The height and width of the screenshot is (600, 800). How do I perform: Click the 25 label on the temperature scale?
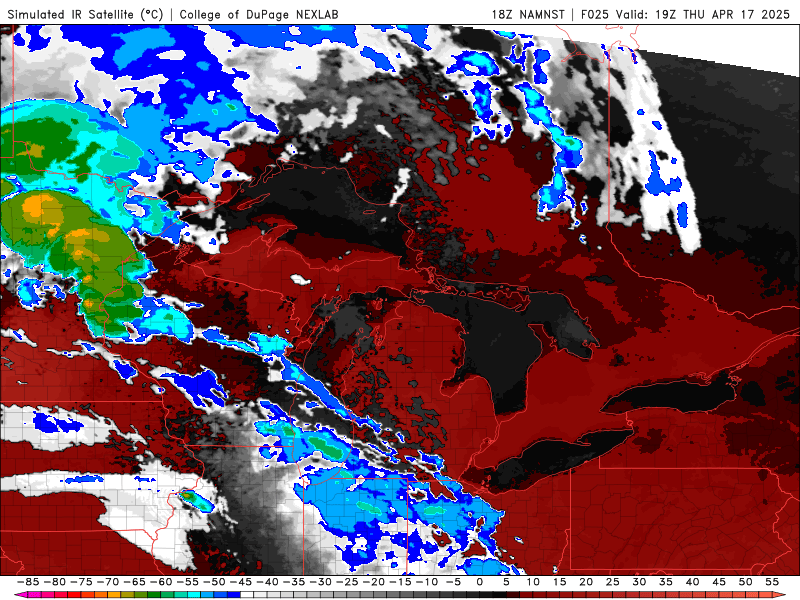click(612, 582)
